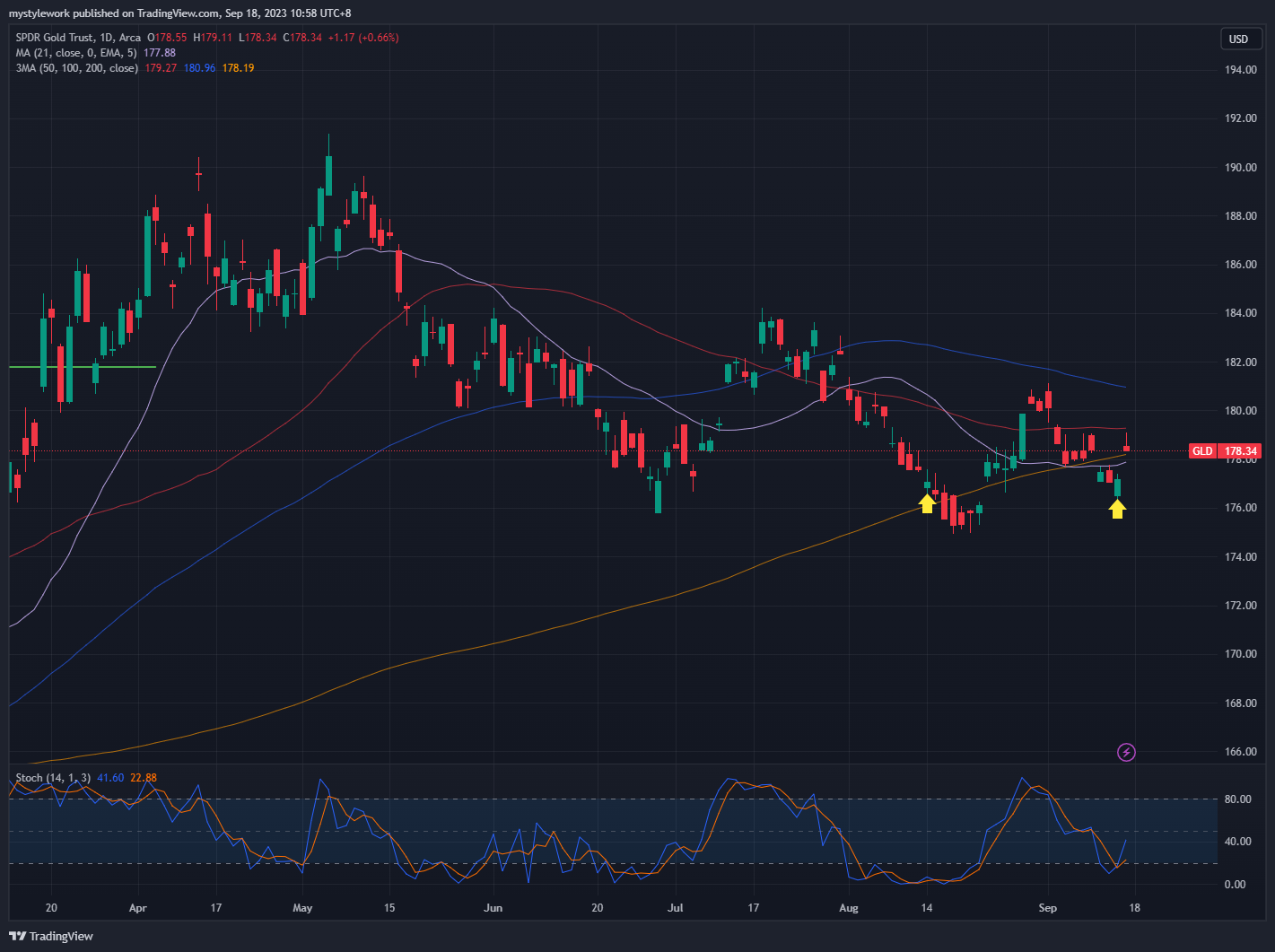Click the O178.55 open value

click(x=168, y=38)
